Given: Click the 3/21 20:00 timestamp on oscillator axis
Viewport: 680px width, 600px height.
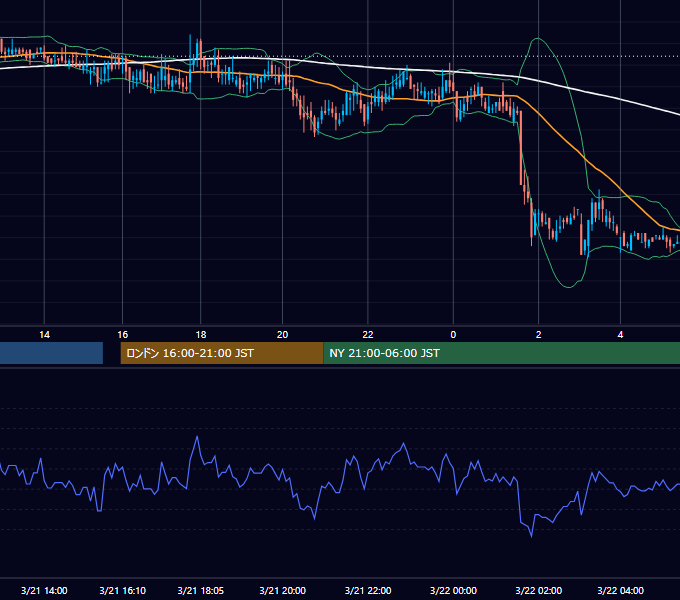Looking at the screenshot, I should tap(282, 590).
